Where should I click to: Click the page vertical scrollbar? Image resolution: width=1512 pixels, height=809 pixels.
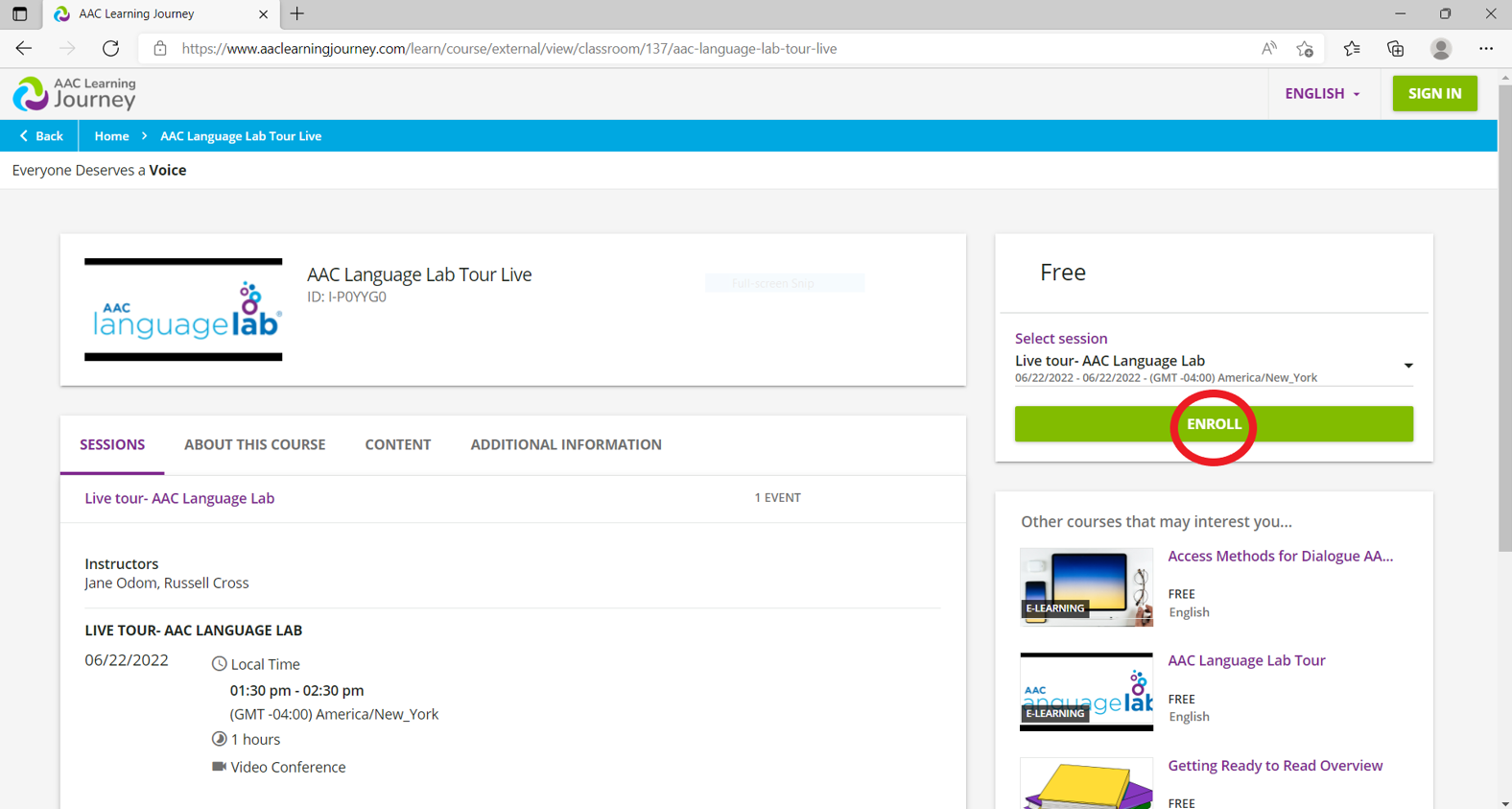point(1504,319)
